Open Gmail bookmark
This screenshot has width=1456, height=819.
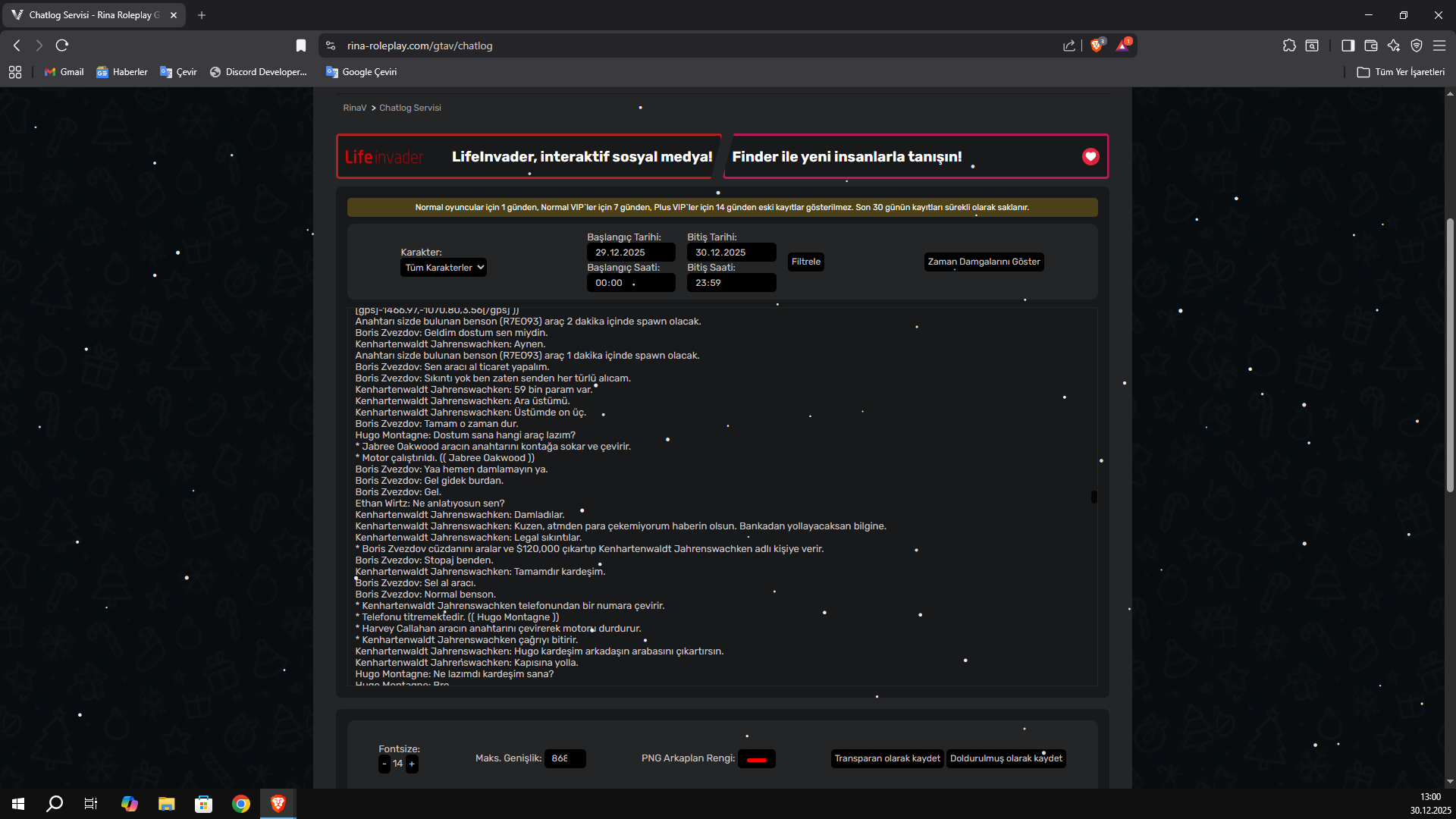pos(64,72)
